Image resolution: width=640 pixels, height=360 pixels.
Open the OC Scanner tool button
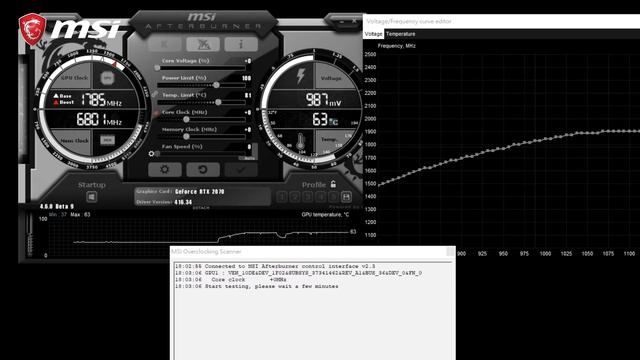(203, 44)
